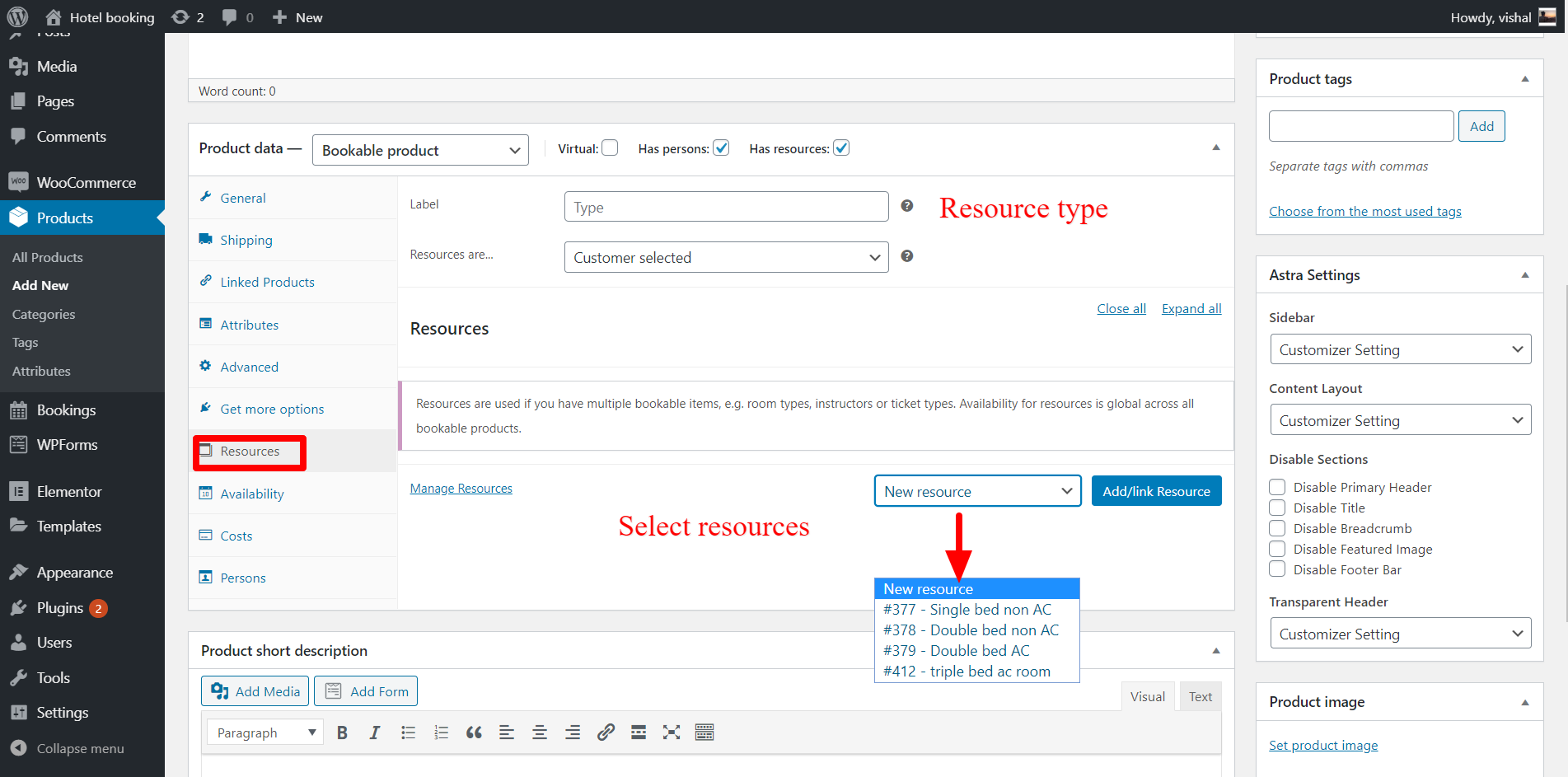Click the Add tag button
1568x777 pixels.
pyautogui.click(x=1481, y=126)
